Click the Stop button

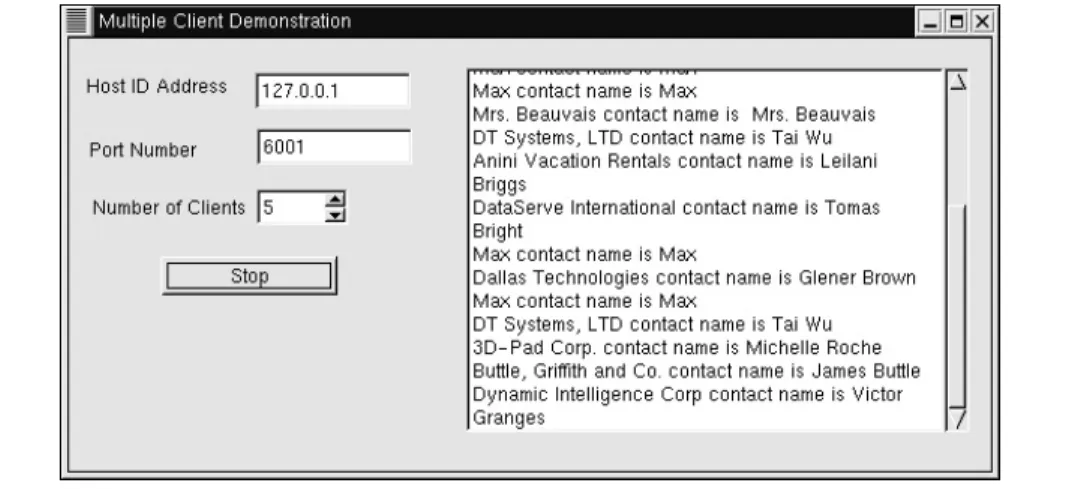[x=249, y=276]
